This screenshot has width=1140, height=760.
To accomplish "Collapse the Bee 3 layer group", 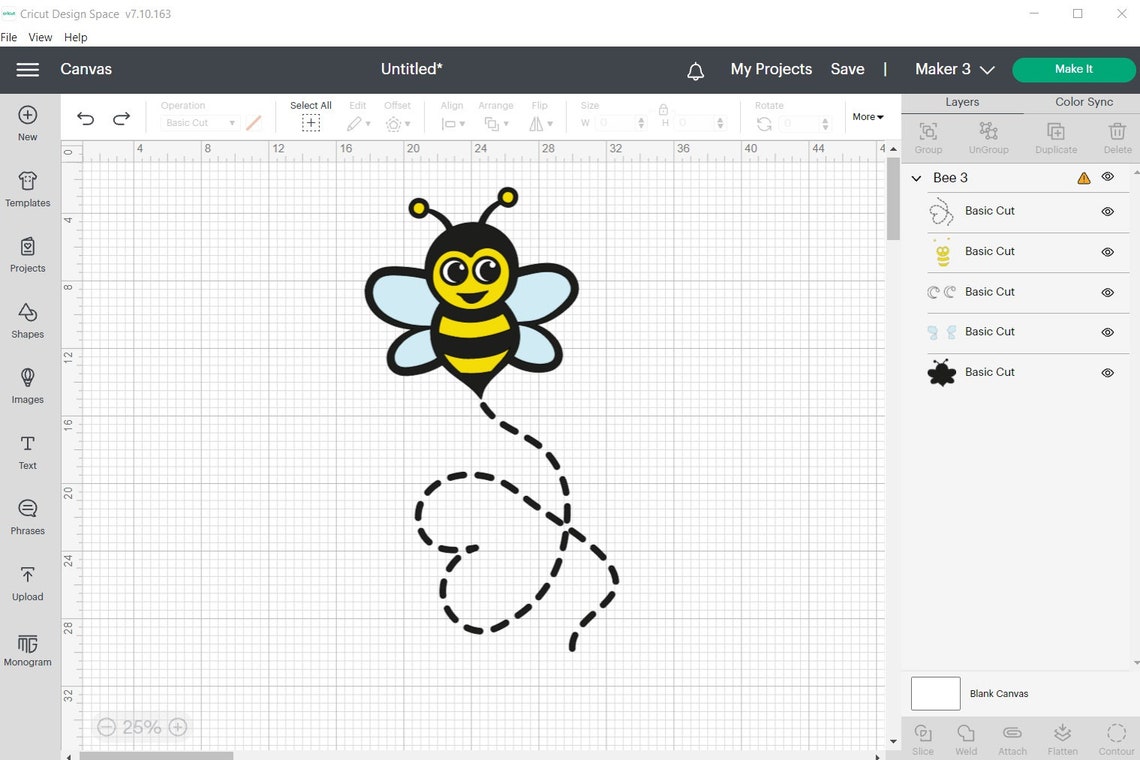I will coord(915,177).
